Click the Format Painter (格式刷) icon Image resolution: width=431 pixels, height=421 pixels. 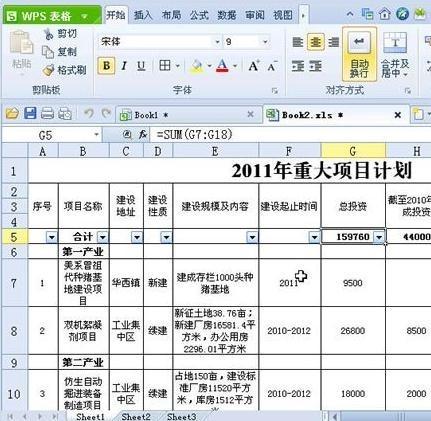[x=49, y=70]
